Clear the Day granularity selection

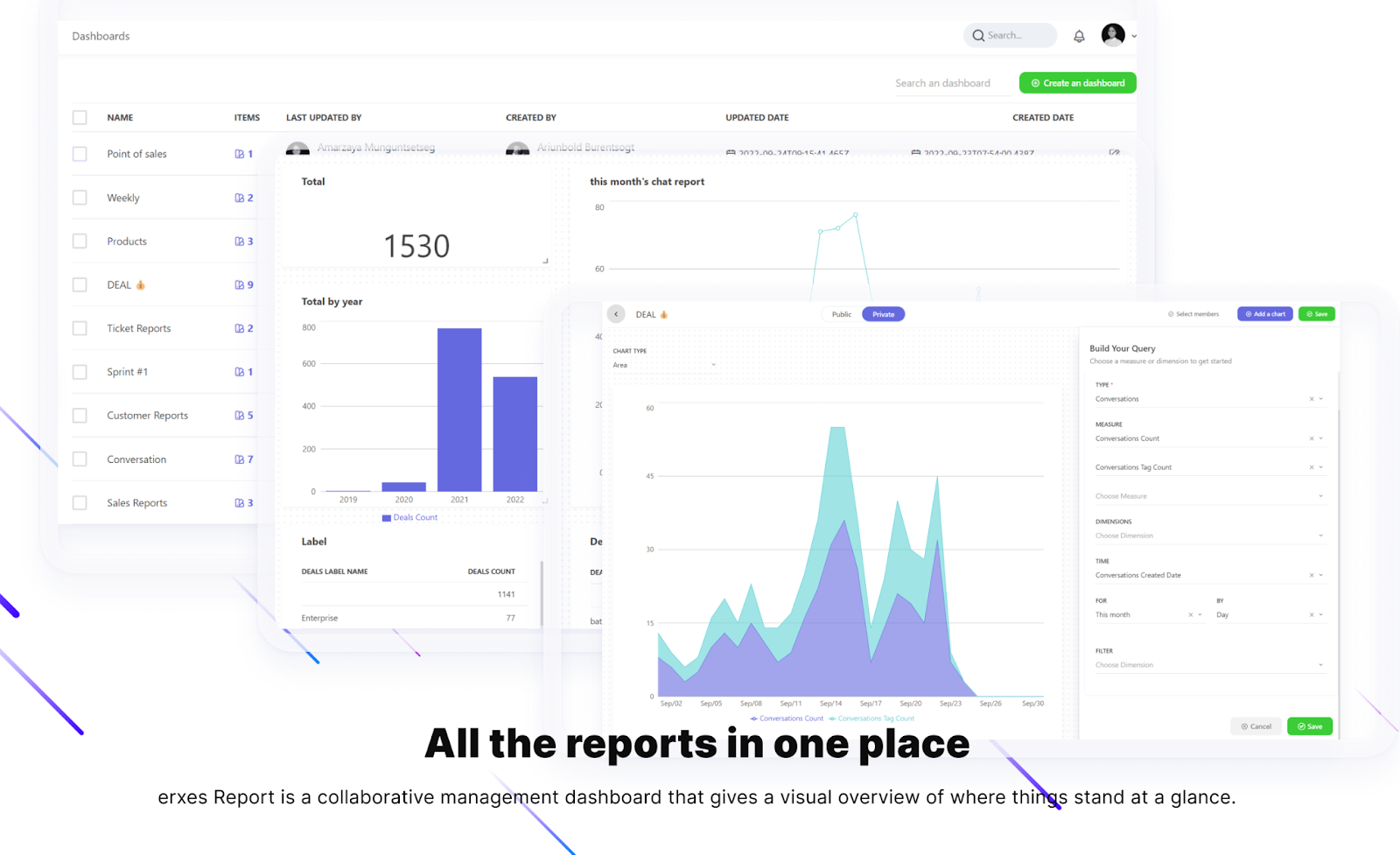1312,615
